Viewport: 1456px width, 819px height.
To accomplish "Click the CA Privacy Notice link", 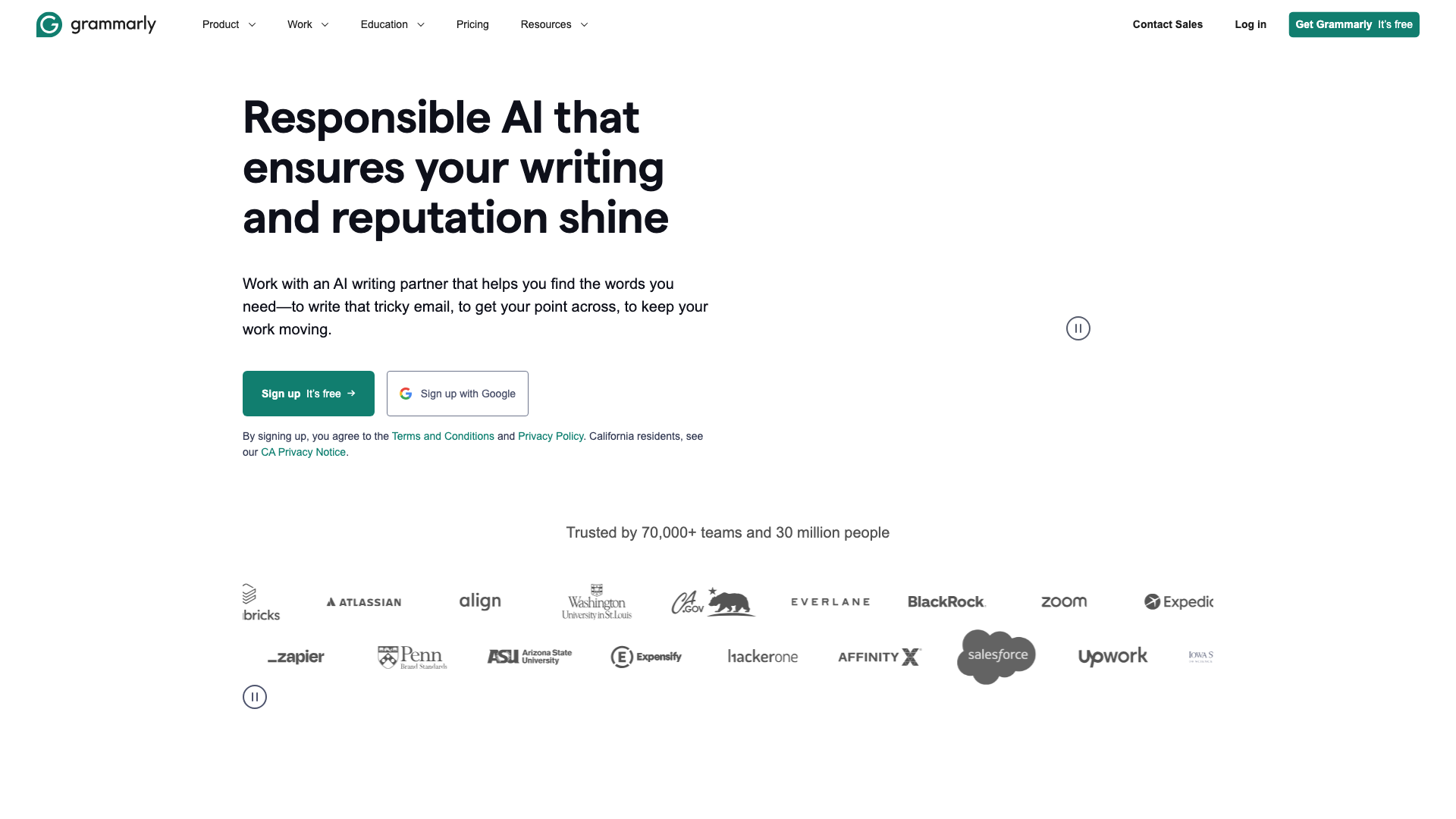I will click(x=303, y=452).
